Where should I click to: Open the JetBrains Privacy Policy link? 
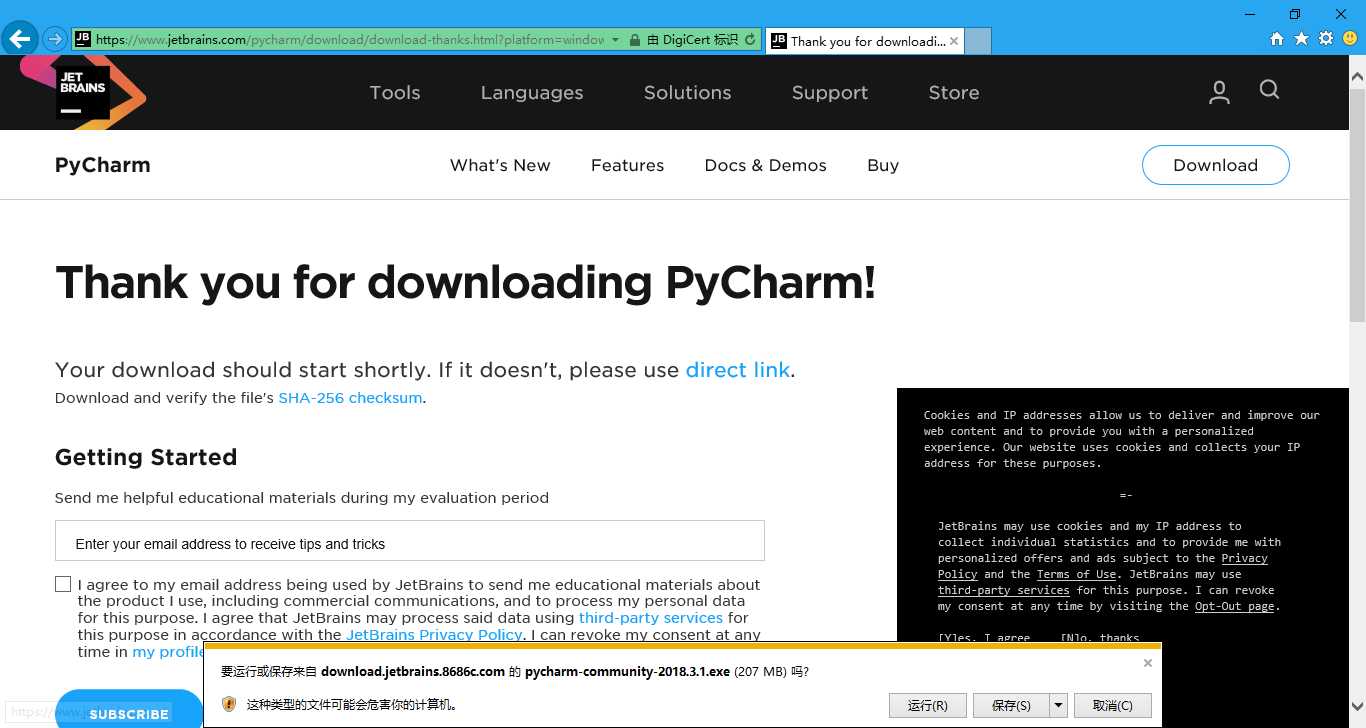(434, 635)
